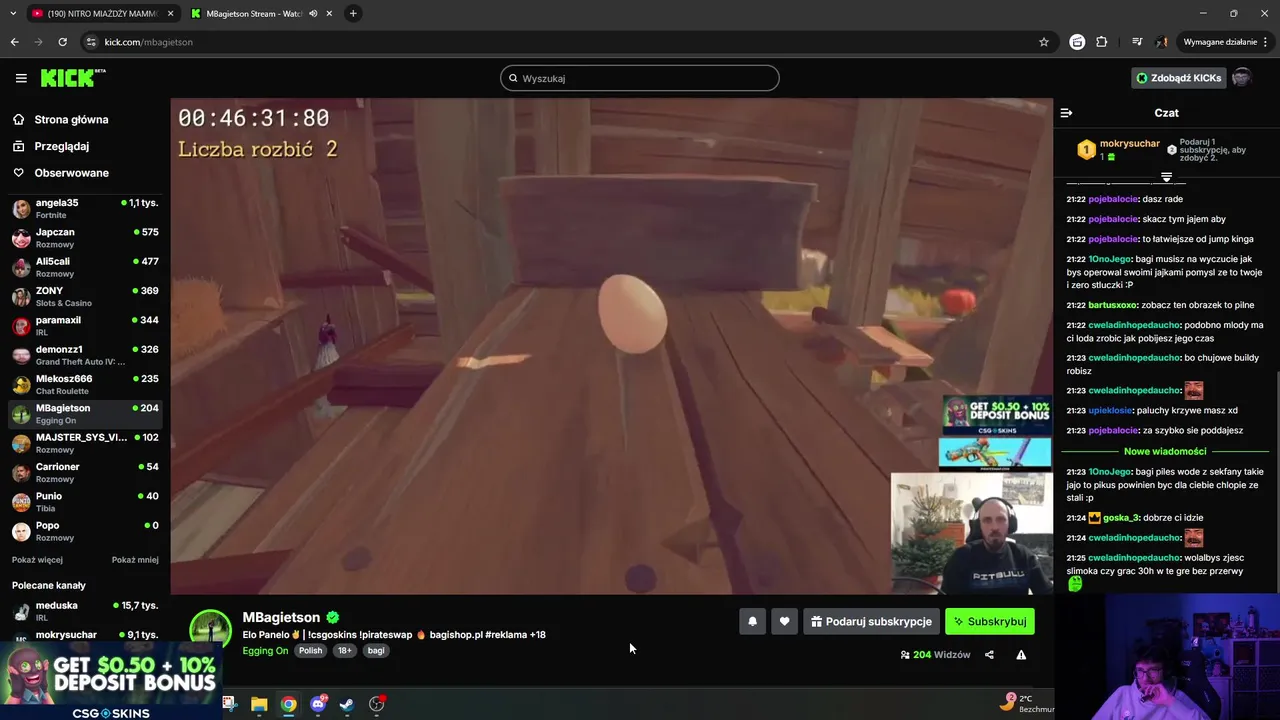Open Steam from the taskbar
This screenshot has width=1280, height=720.
[x=347, y=704]
